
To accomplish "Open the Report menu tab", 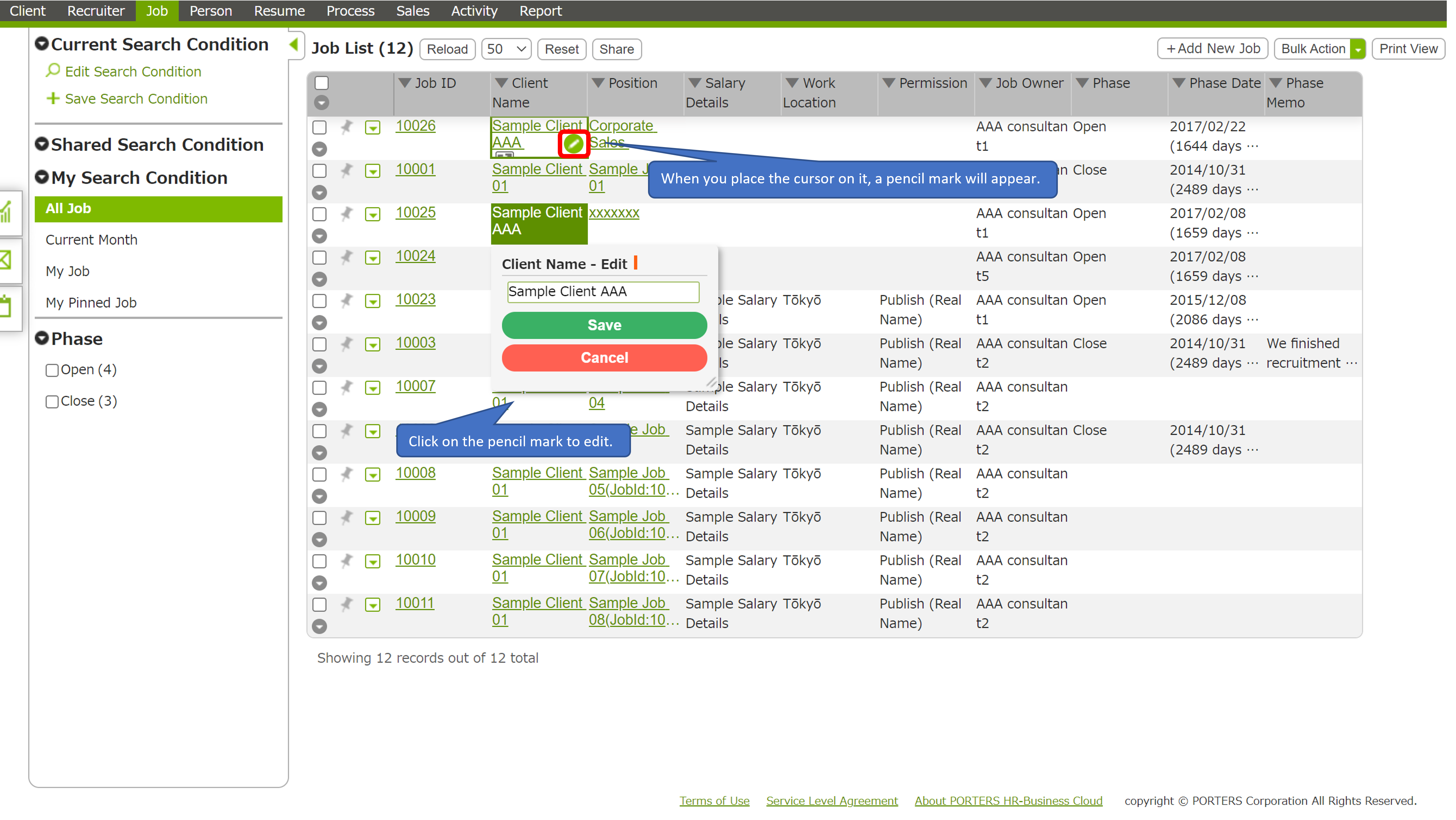I will 540,11.
